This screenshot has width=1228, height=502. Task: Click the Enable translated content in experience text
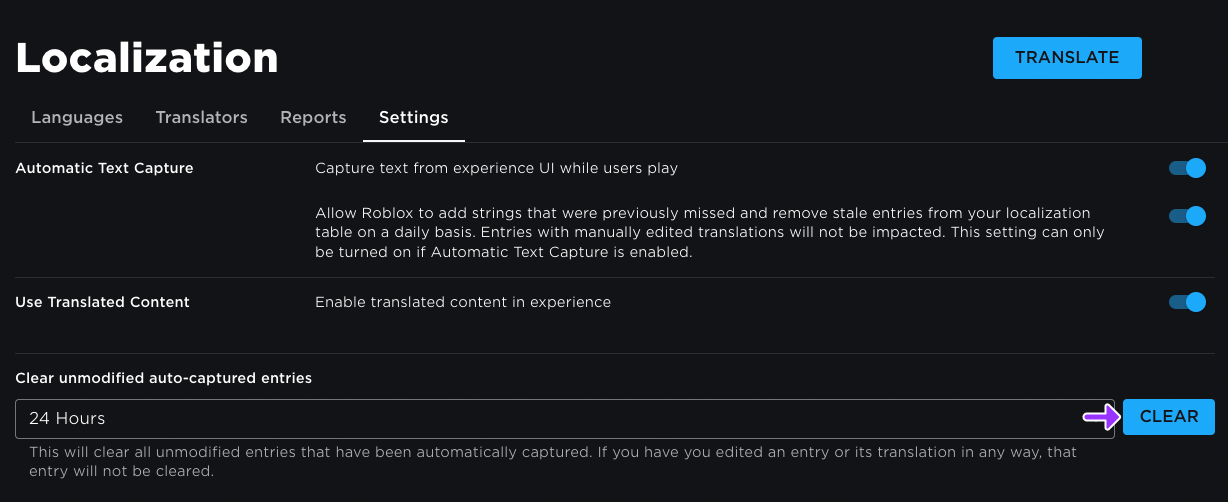pyautogui.click(x=462, y=302)
